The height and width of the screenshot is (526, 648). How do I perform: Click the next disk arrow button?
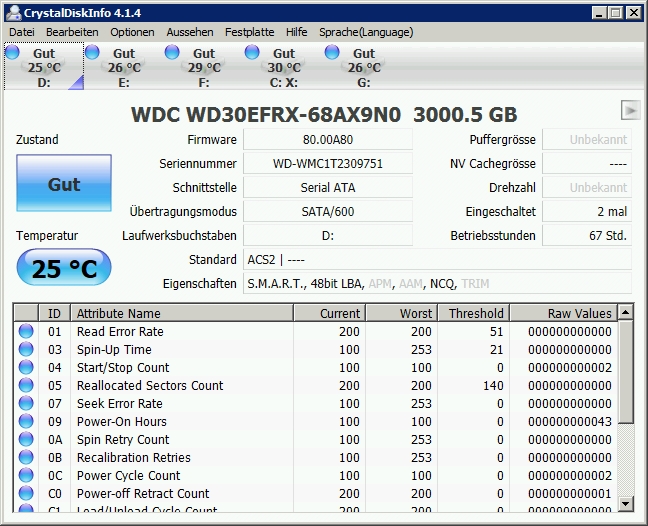point(631,110)
